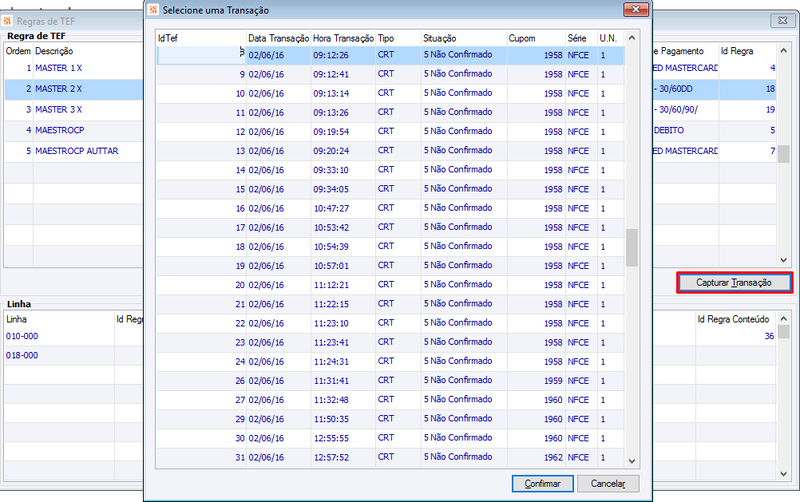
Task: Select transaction with IdTef 10
Action: pyautogui.click(x=390, y=93)
